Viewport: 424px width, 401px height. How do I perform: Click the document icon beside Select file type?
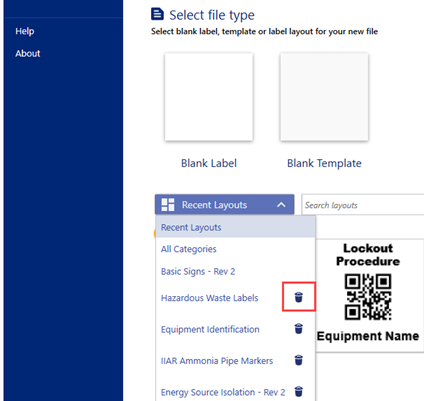coord(157,14)
